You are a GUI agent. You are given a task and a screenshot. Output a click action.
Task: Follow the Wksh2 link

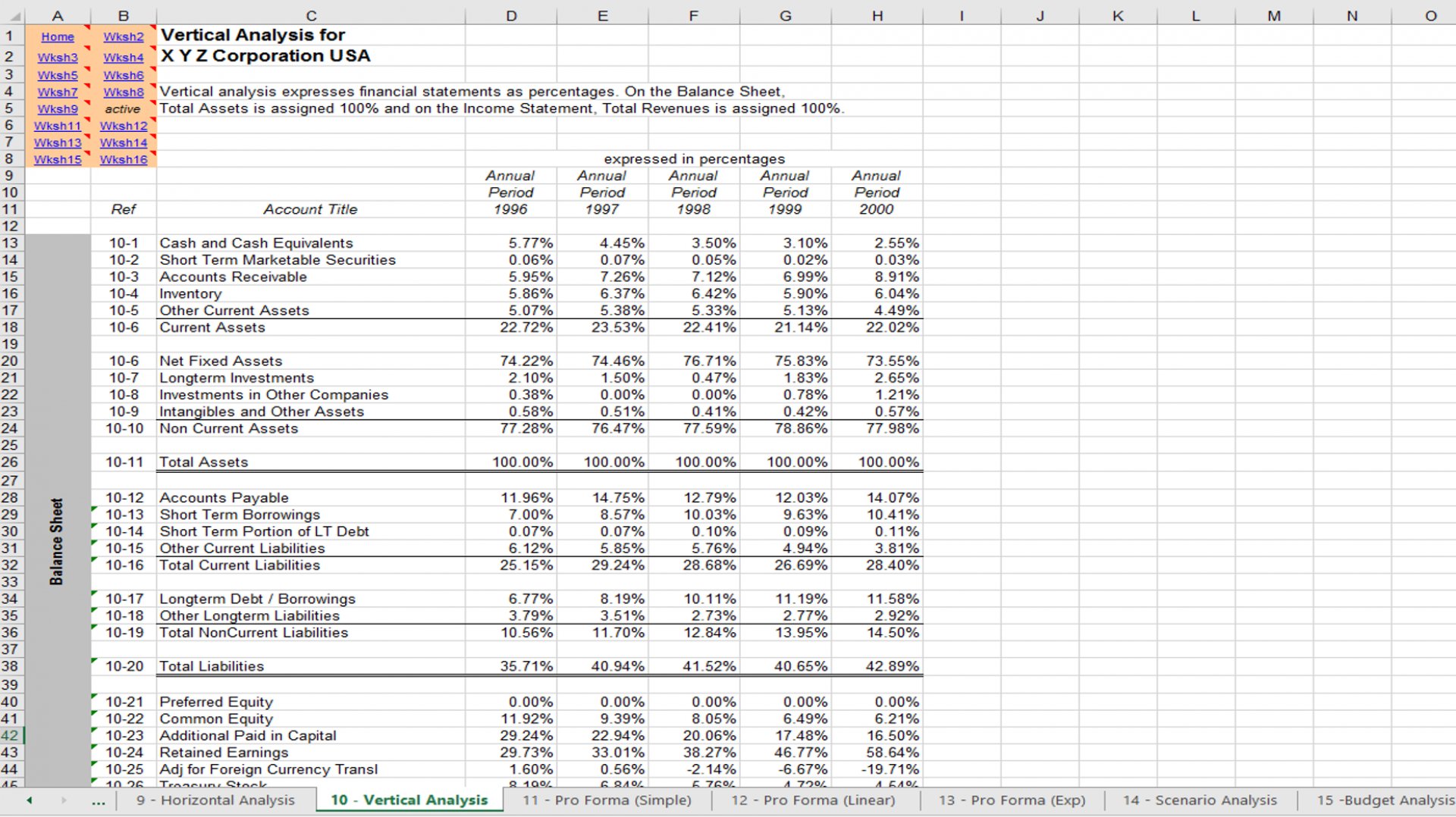(124, 36)
